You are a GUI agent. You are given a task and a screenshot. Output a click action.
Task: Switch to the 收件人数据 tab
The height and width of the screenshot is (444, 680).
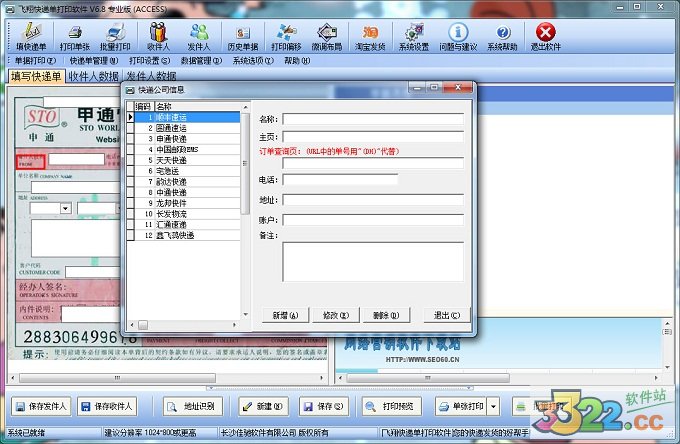[x=93, y=76]
